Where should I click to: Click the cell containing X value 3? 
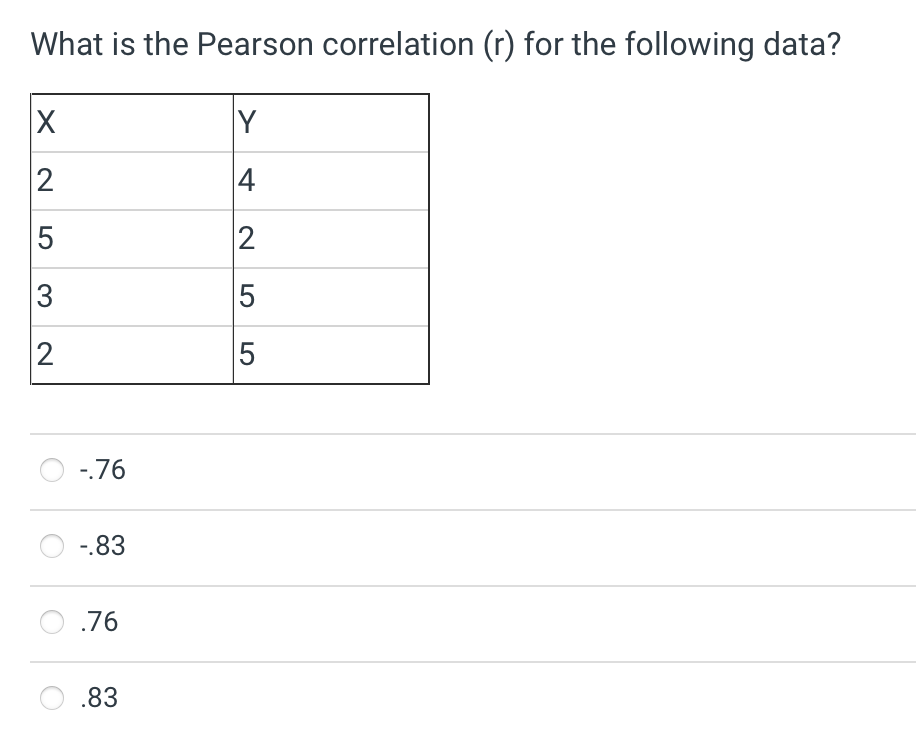[131, 296]
